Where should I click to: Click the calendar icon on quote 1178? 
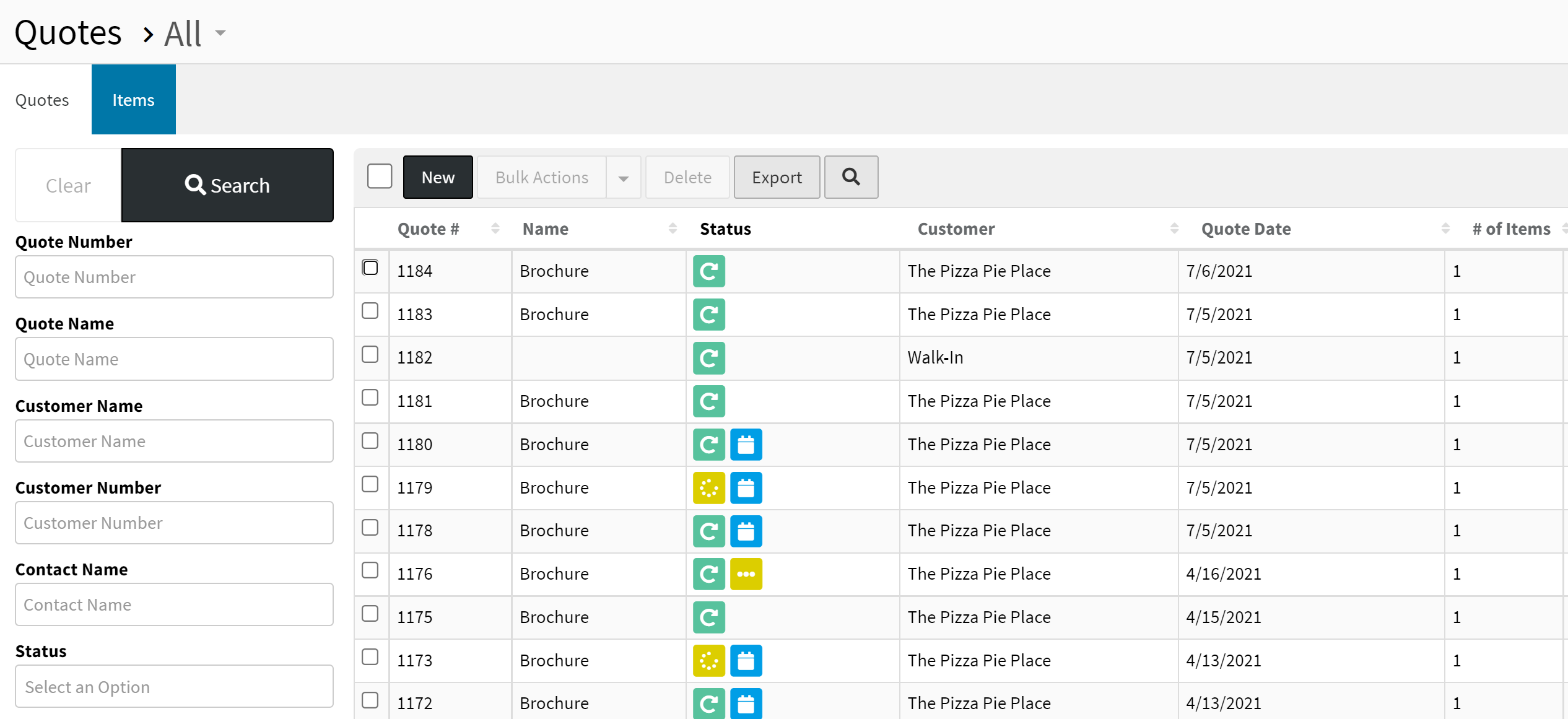pos(746,531)
